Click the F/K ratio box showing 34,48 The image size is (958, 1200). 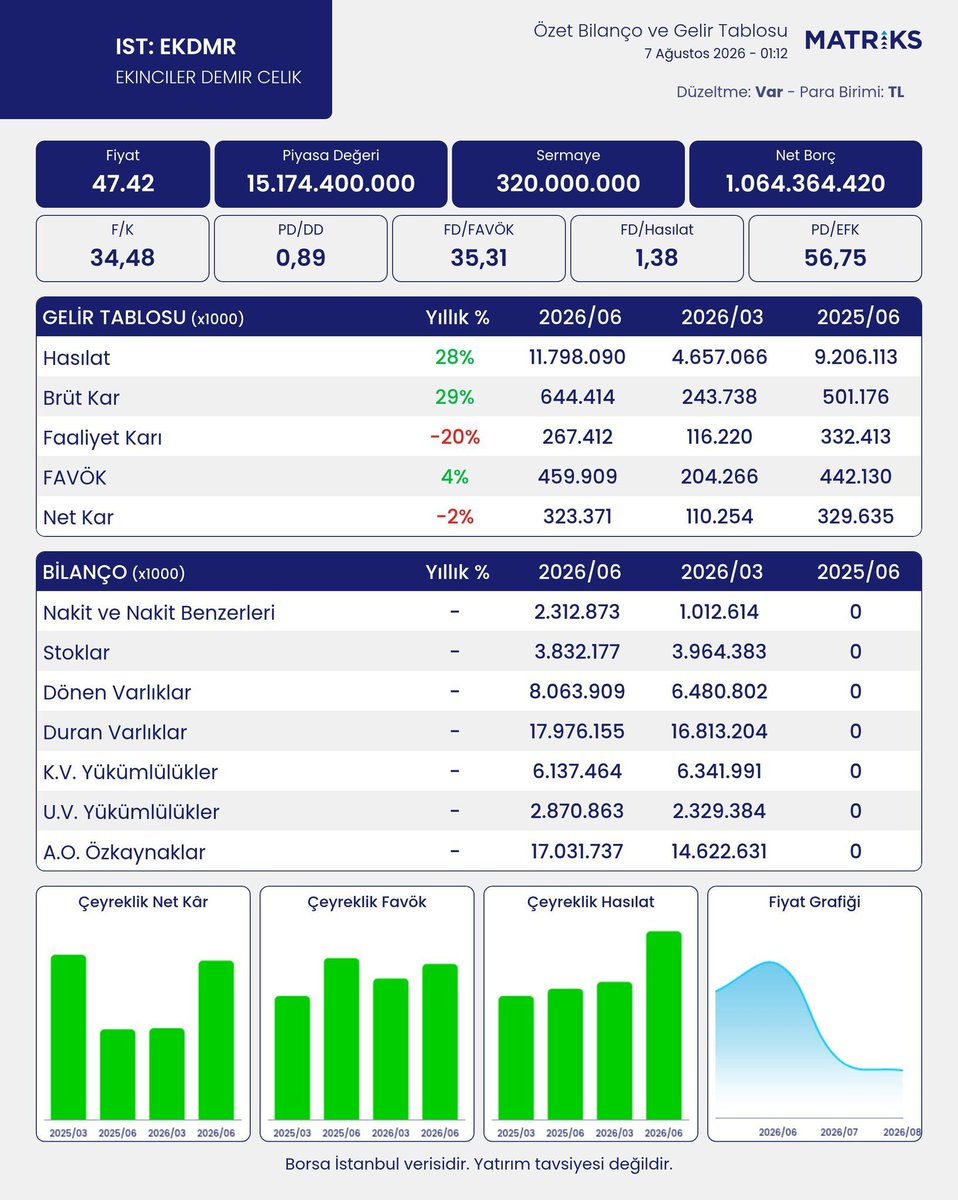pos(123,248)
